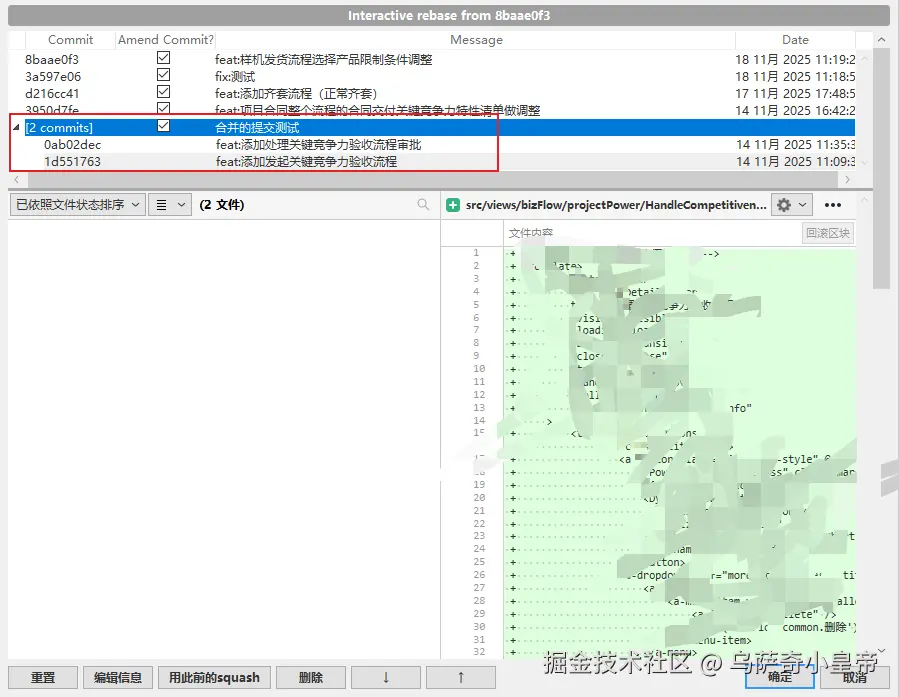
Task: Uncheck amend checkbox for d216cc41
Action: [164, 93]
